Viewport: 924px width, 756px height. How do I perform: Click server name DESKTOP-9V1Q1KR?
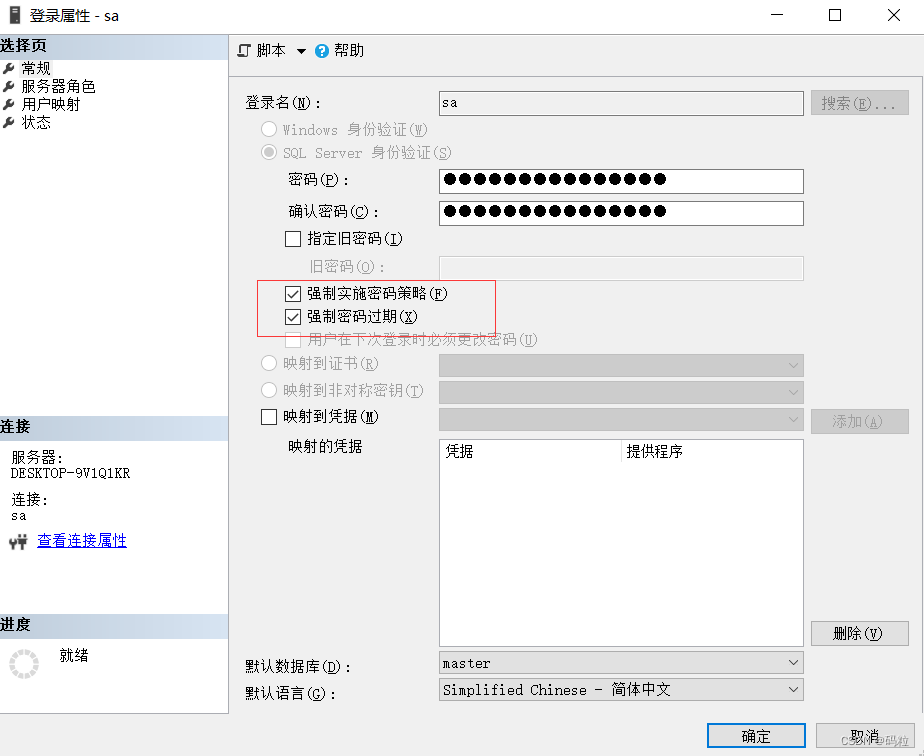coord(70,473)
